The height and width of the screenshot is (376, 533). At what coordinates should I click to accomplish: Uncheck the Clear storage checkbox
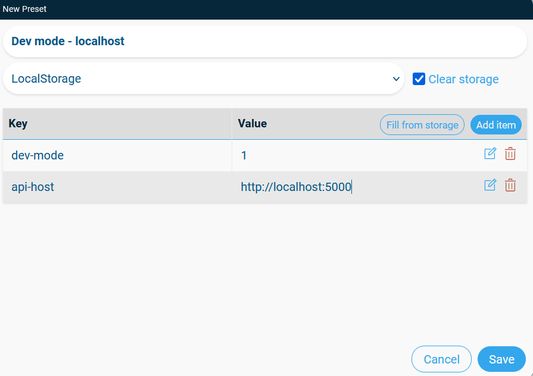418,79
